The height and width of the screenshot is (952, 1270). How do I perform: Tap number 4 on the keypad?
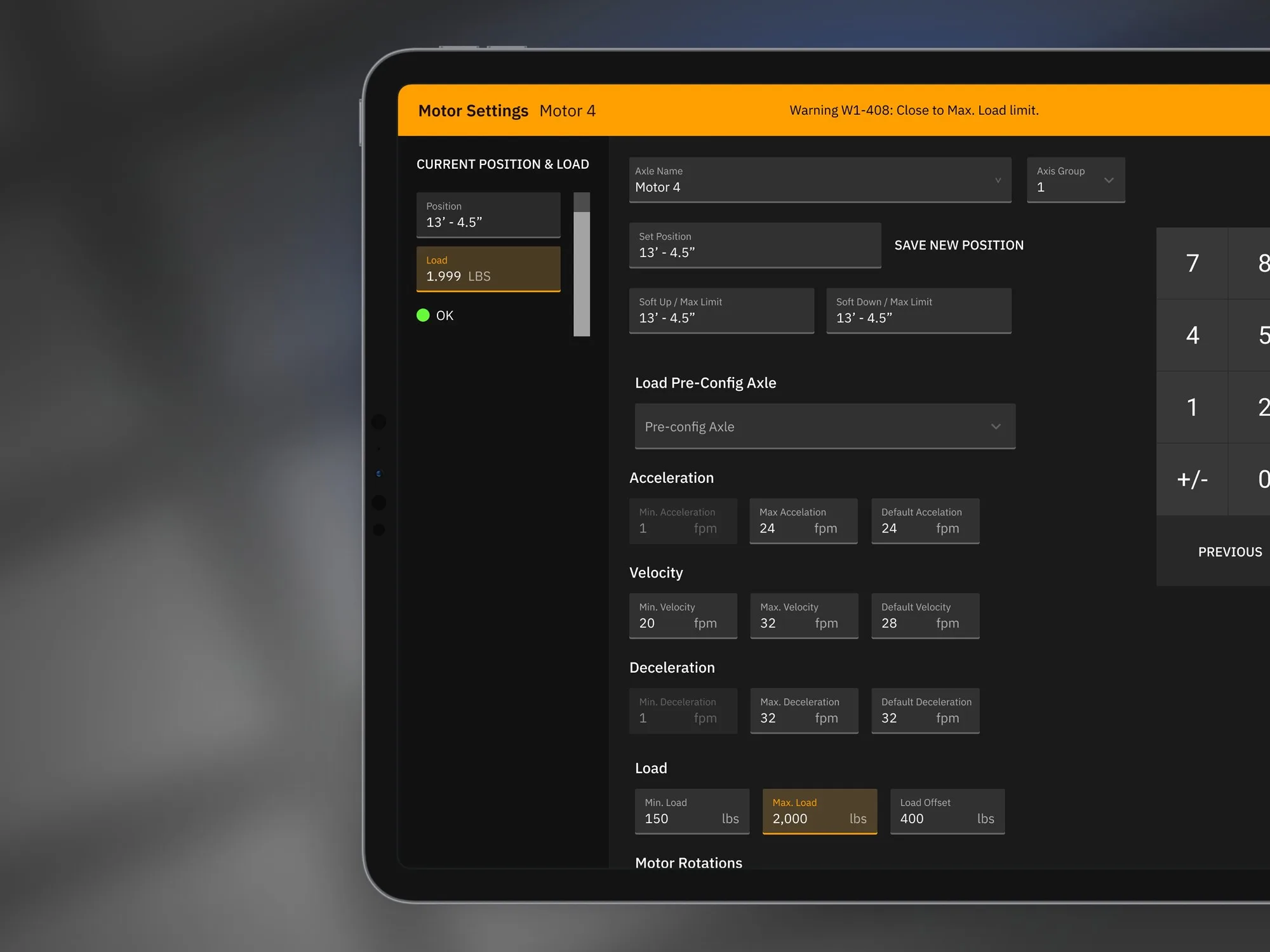[x=1192, y=335]
